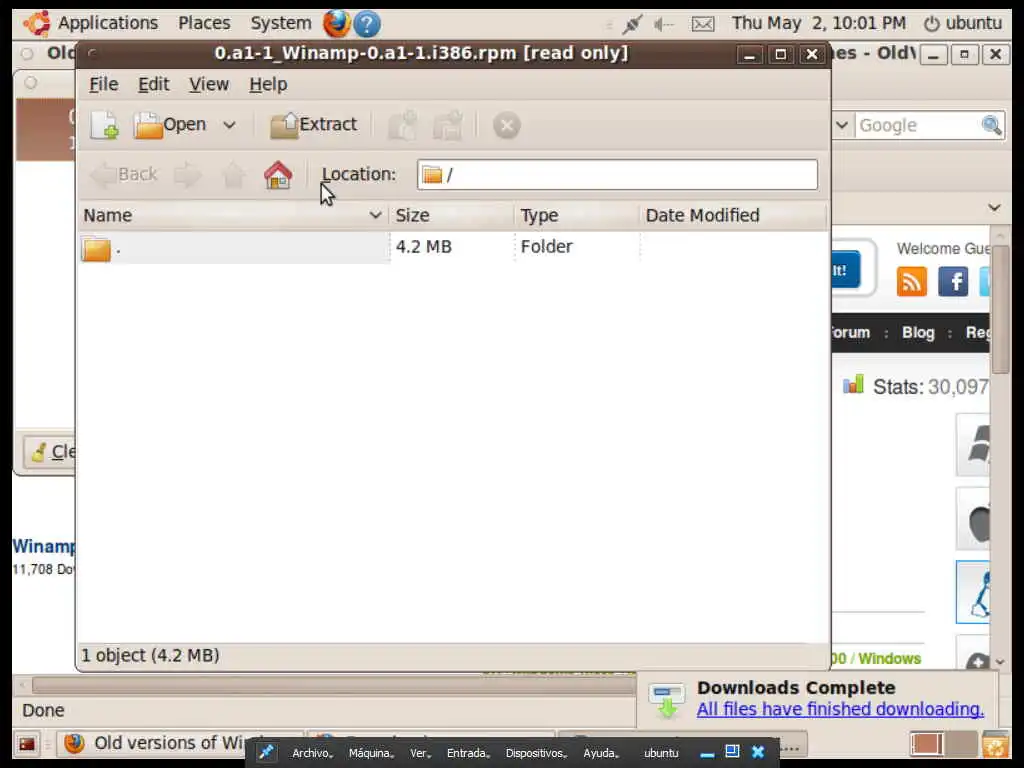Open the Archivo menu in VirtualBox bar
Viewport: 1024px width, 768px height.
(312, 753)
